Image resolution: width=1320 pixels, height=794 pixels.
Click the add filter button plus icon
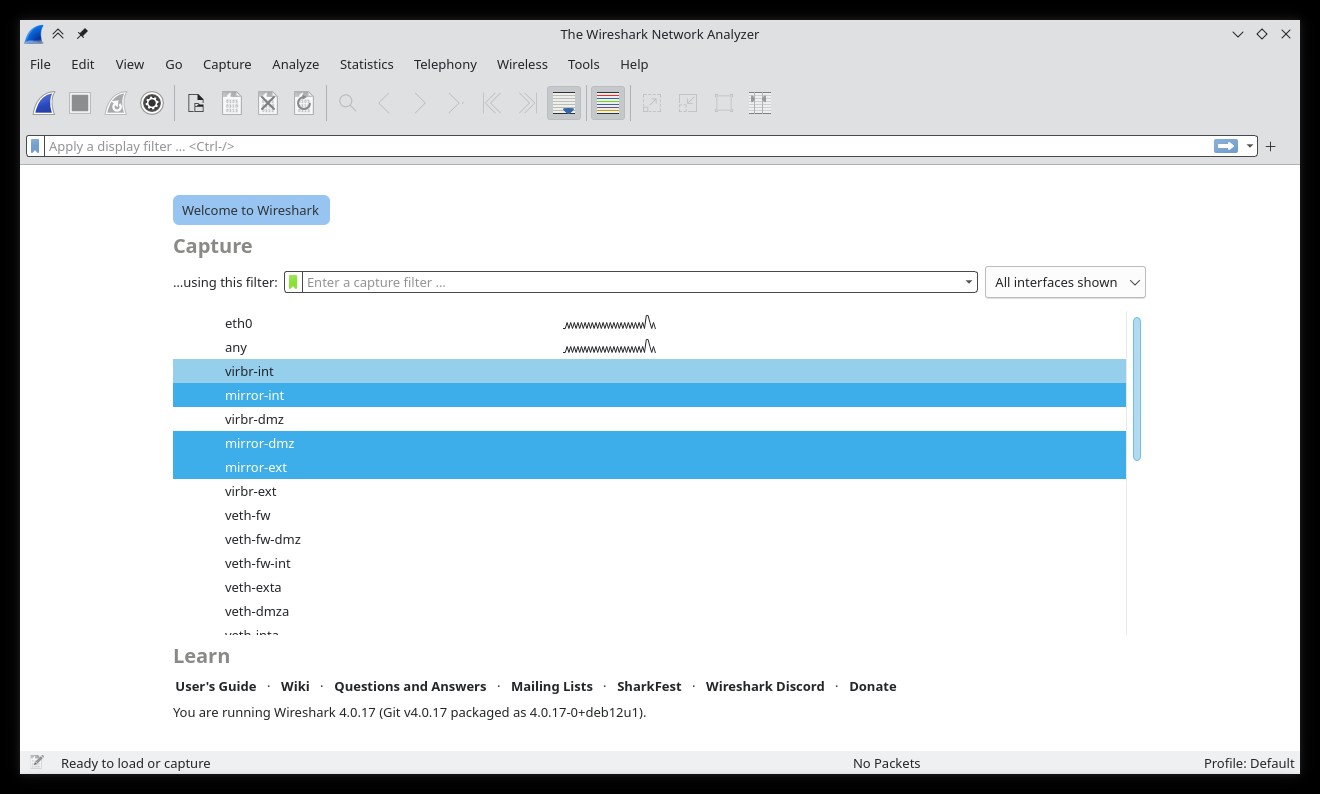click(x=1271, y=146)
